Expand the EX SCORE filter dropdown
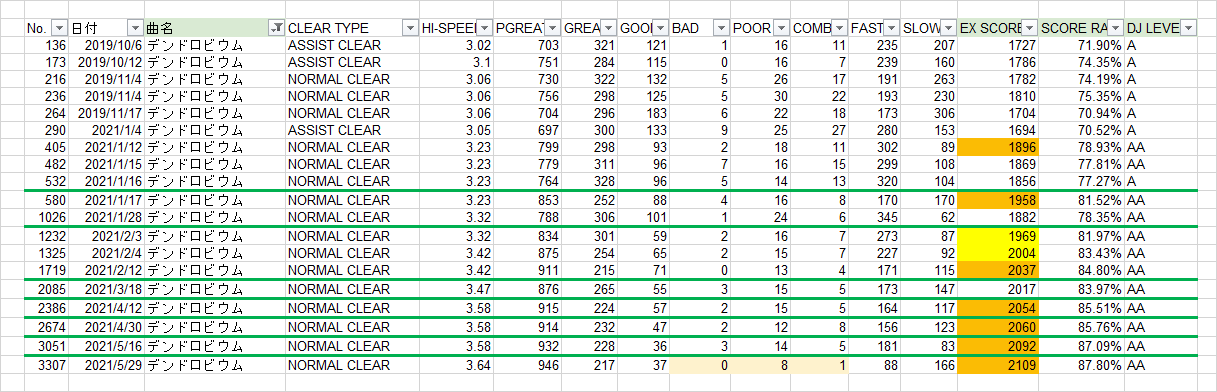 [x=1030, y=28]
